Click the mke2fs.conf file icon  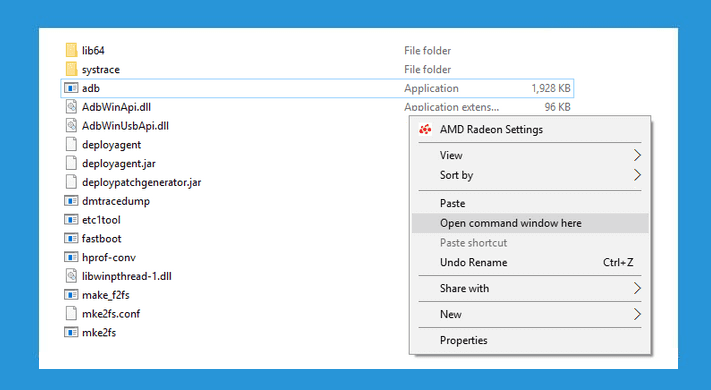pos(71,314)
